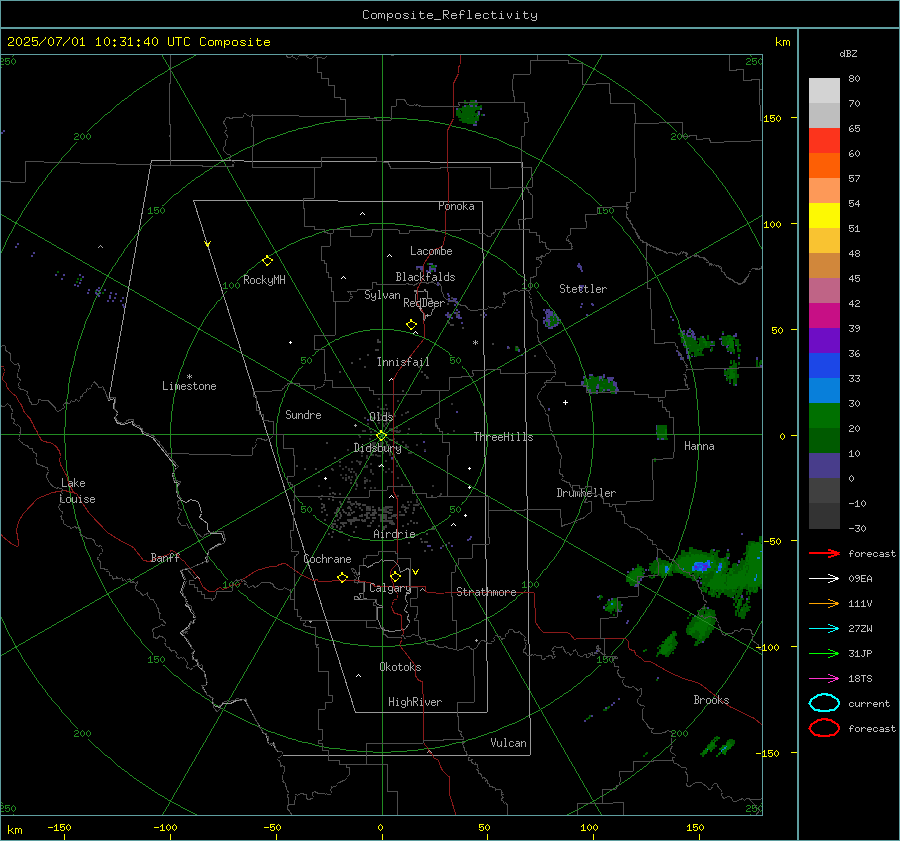Image resolution: width=900 pixels, height=841 pixels.
Task: Click the Lake Louise label
Action: 77,491
